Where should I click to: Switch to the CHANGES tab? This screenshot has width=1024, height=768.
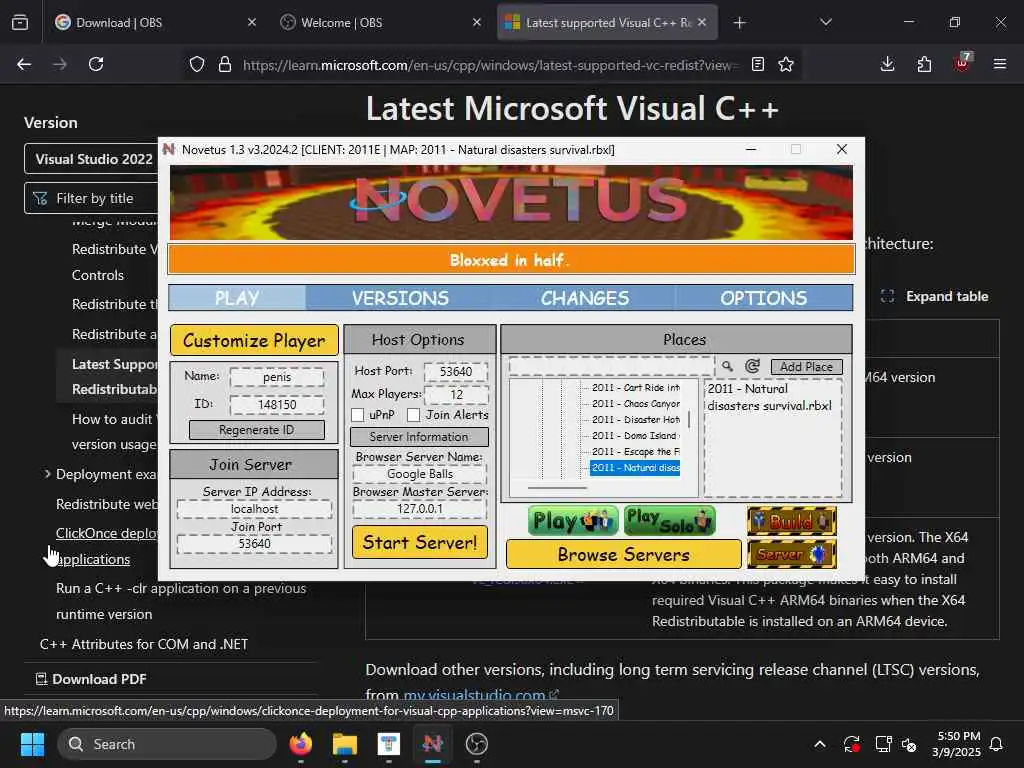pos(584,298)
